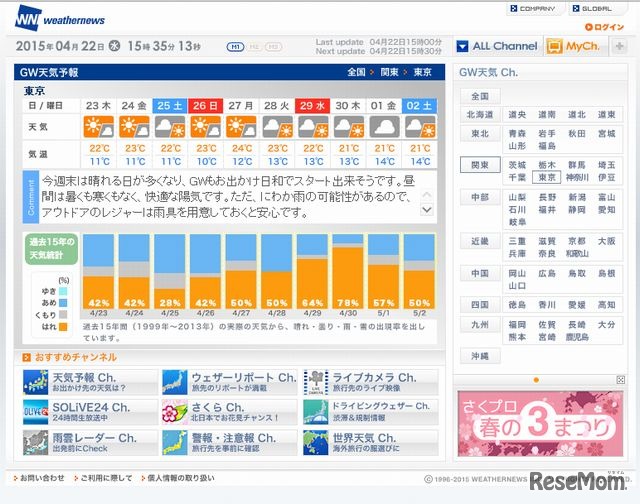Click the 4/25 statistics bar showing 28%
The width and height of the screenshot is (640, 504).
(170, 271)
